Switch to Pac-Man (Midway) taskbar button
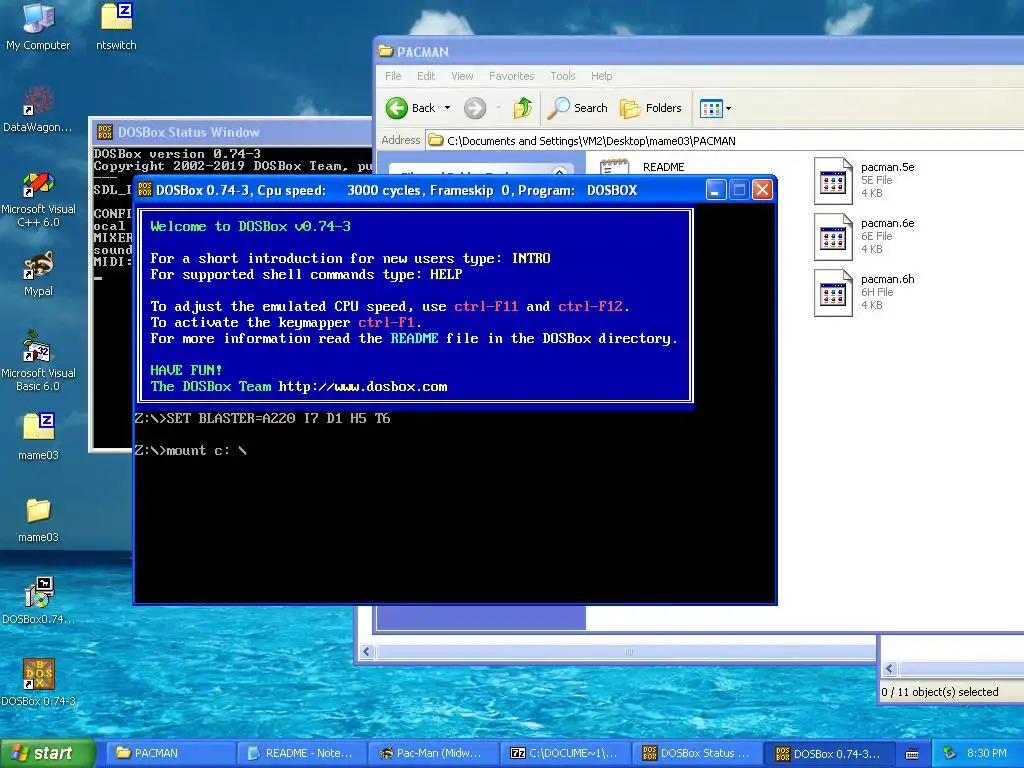The image size is (1024, 768). (x=433, y=754)
